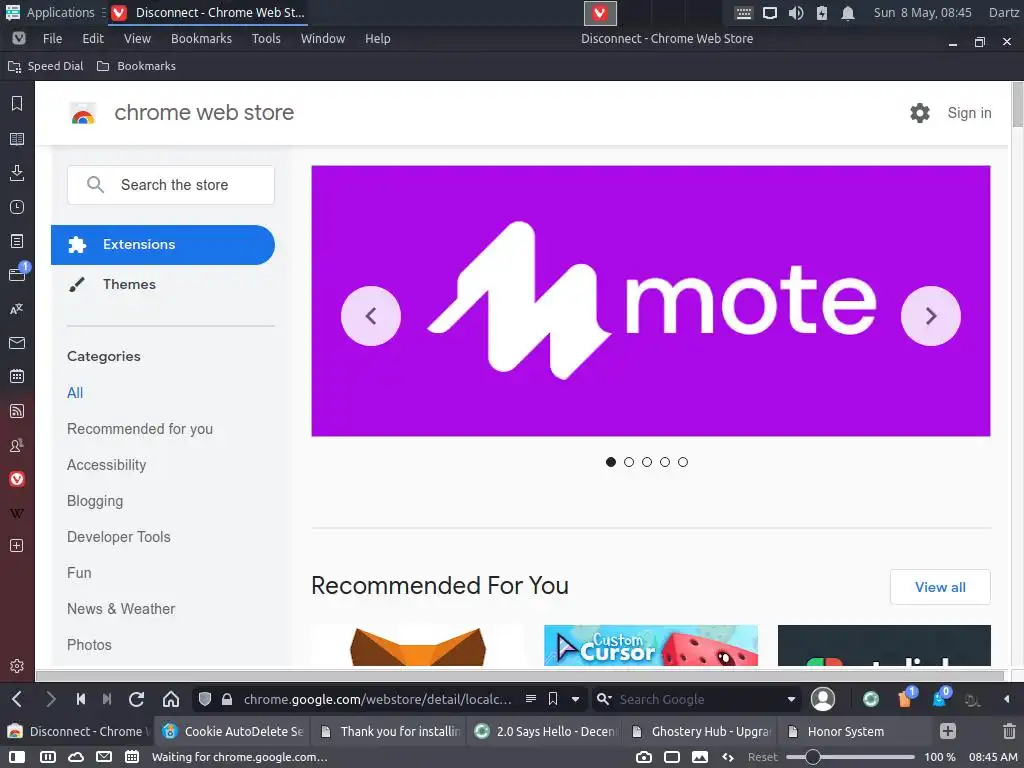This screenshot has width=1024, height=768.
Task: Click the Chrome Web Store settings gear
Action: point(920,113)
